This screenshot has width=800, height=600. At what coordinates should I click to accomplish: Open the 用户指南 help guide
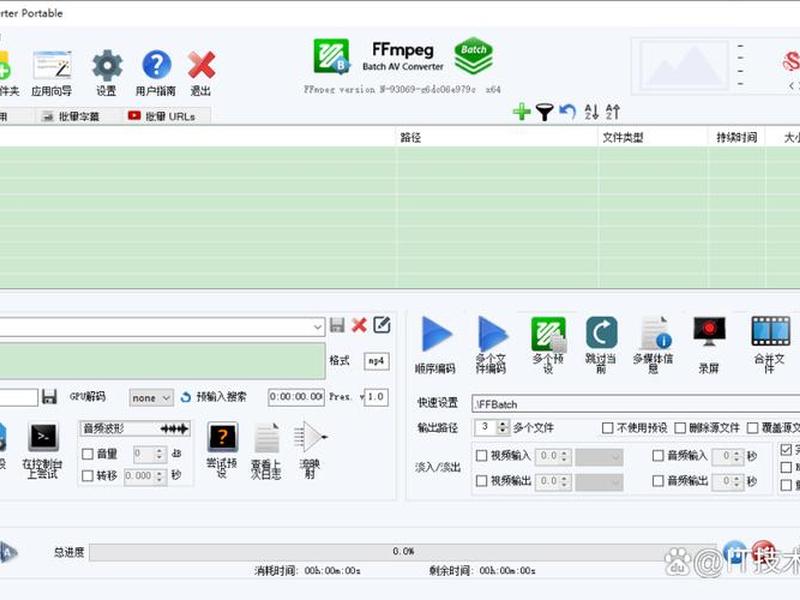[x=156, y=74]
